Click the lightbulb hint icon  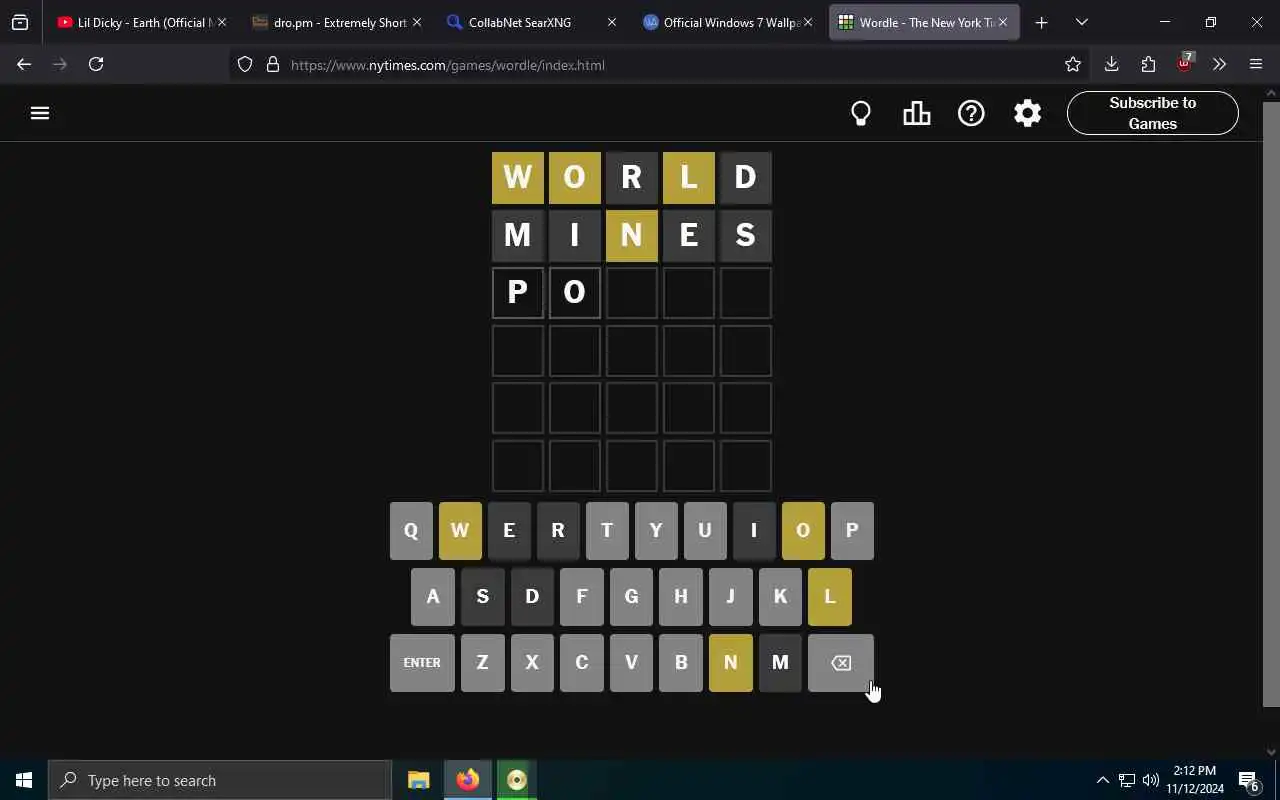(x=861, y=113)
